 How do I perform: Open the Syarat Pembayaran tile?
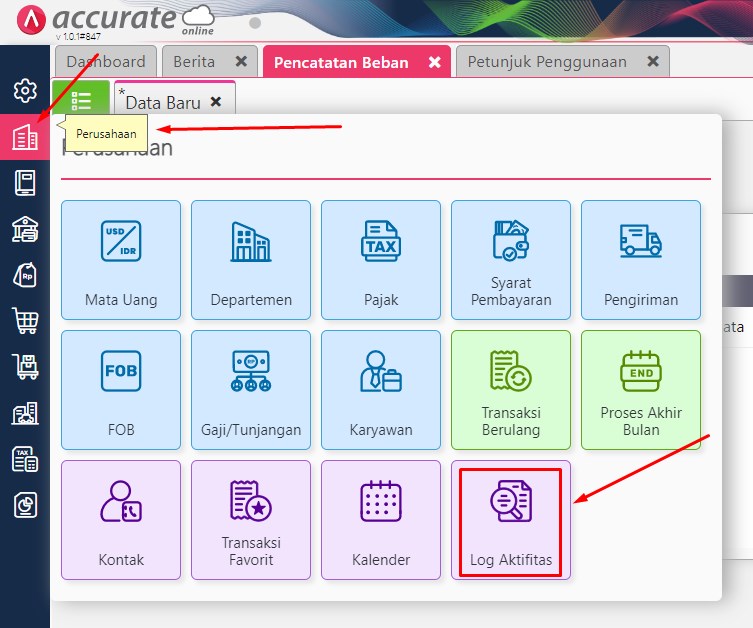point(511,260)
